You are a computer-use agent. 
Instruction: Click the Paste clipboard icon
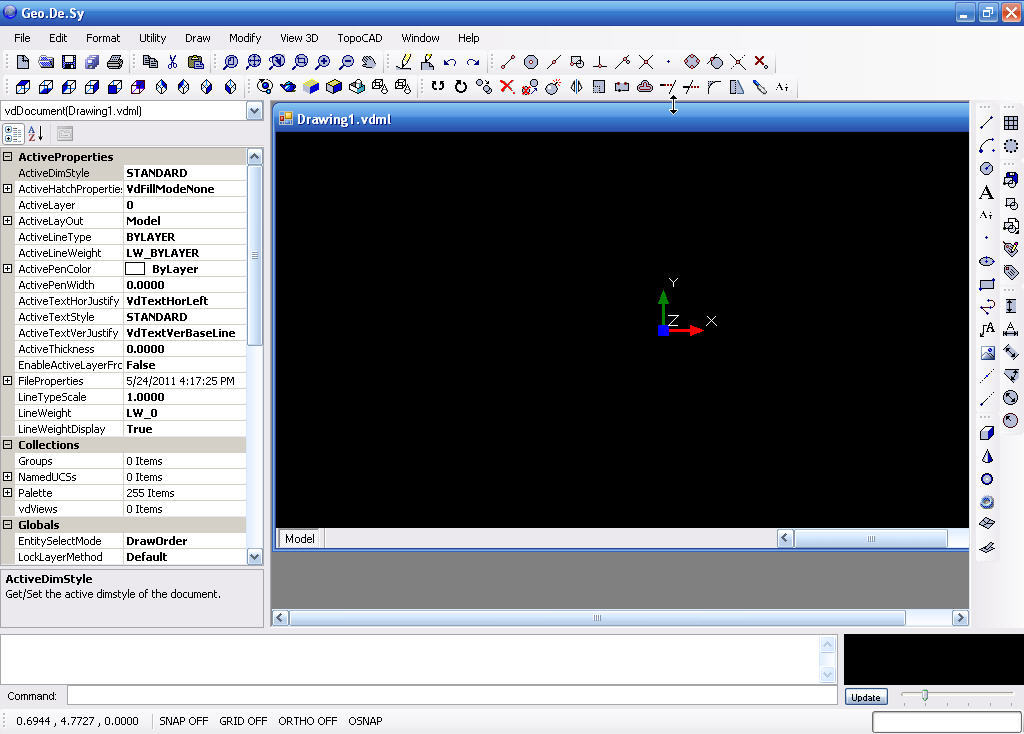[x=195, y=61]
